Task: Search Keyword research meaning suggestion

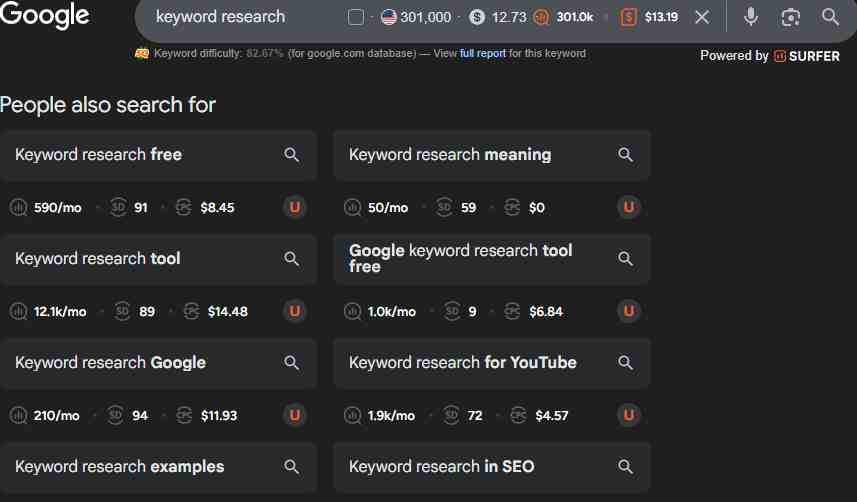Action: (x=492, y=155)
